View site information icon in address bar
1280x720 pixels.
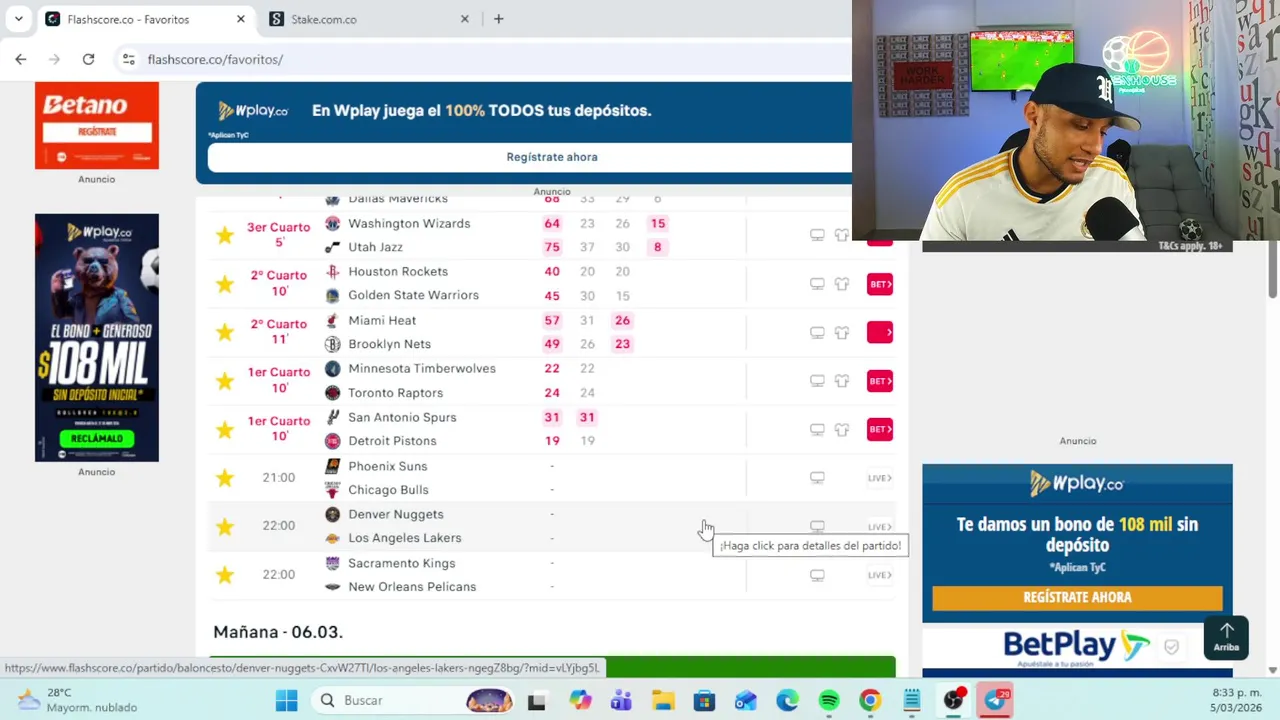click(x=128, y=59)
